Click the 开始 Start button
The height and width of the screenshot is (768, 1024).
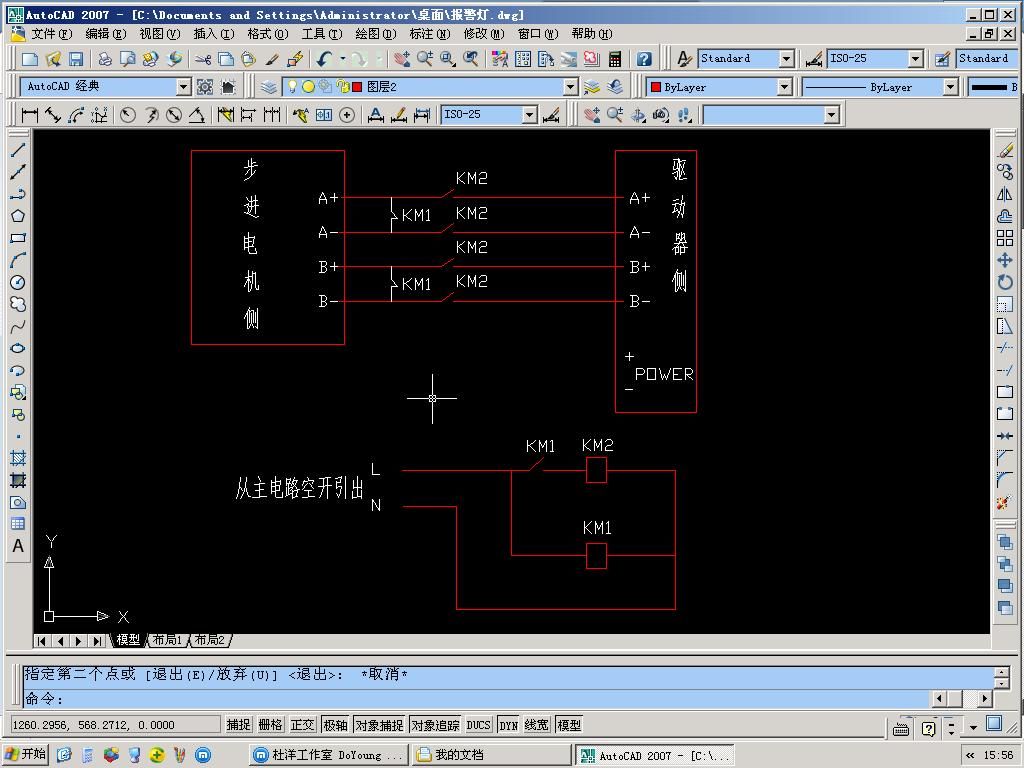click(x=26, y=754)
